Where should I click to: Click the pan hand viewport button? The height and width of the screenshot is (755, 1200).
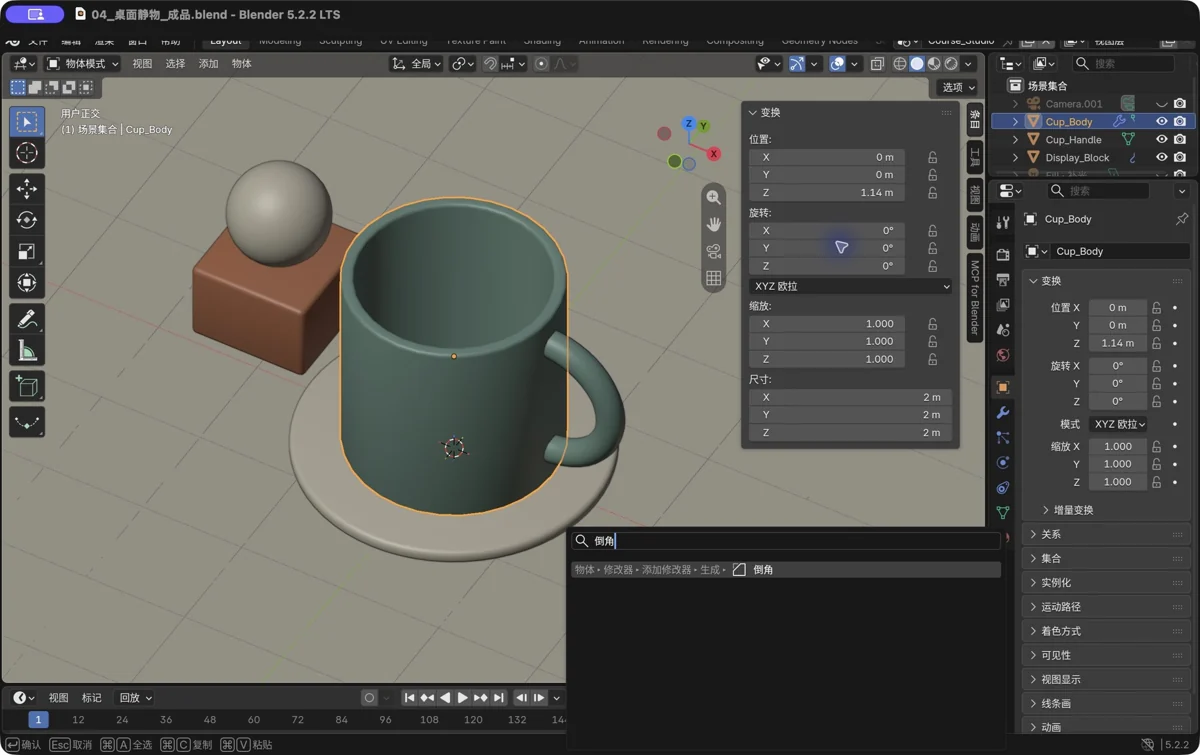click(713, 225)
